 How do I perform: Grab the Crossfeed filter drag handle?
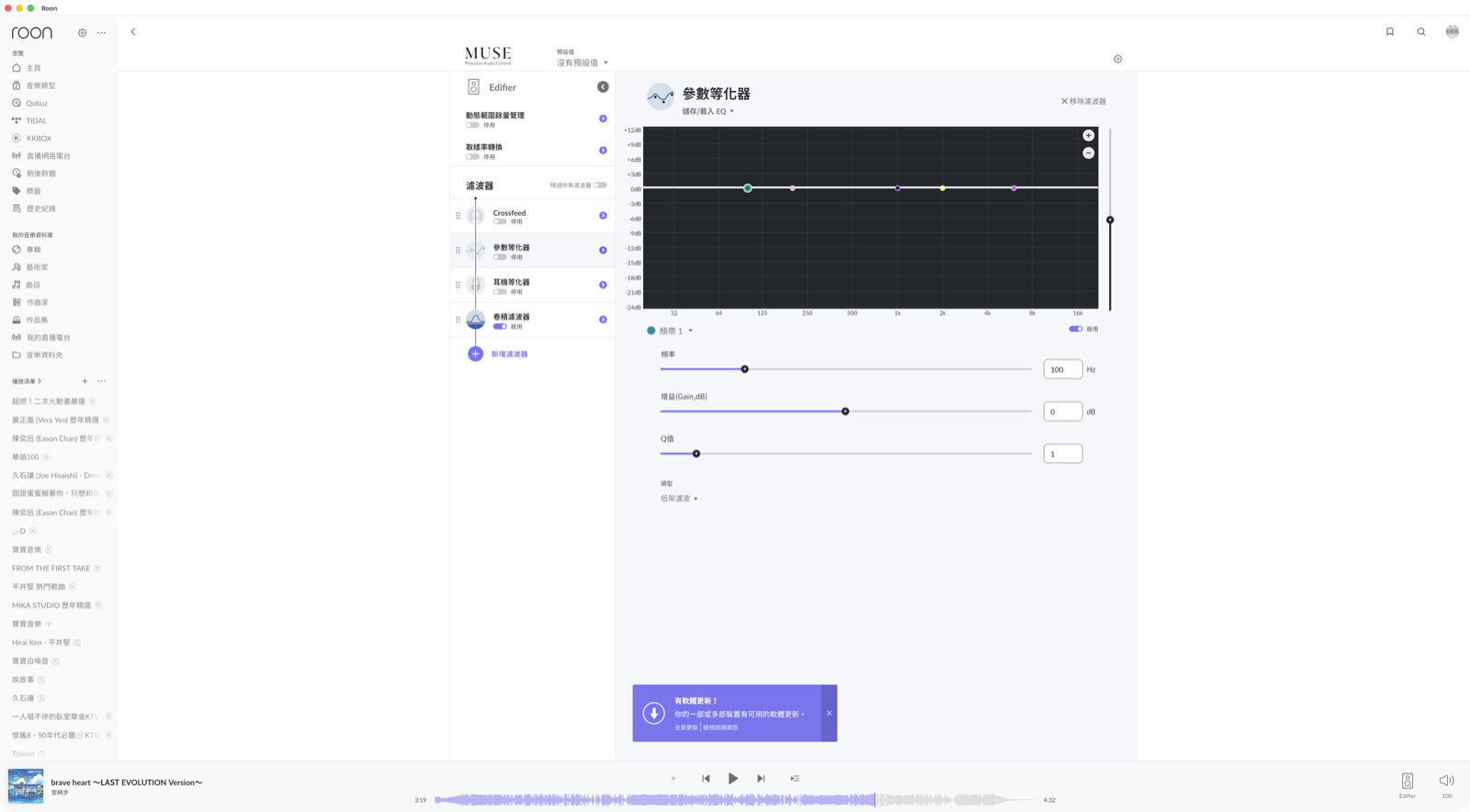458,216
